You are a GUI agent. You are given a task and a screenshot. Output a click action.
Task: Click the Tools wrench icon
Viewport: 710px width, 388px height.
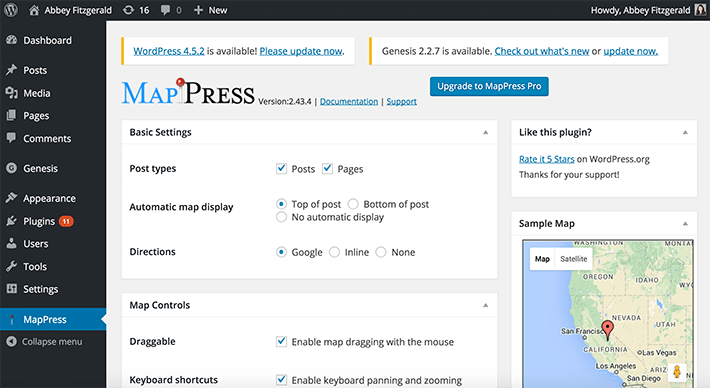pos(11,266)
